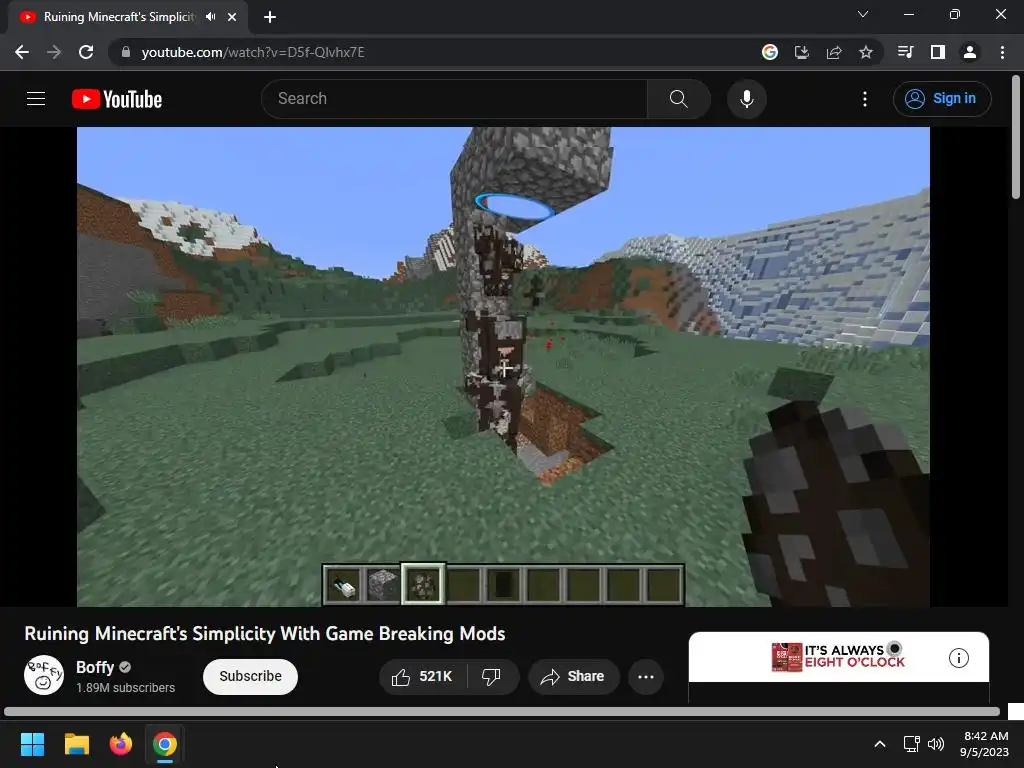1024x768 pixels.
Task: Dislike the video with thumbs down
Action: coord(491,677)
